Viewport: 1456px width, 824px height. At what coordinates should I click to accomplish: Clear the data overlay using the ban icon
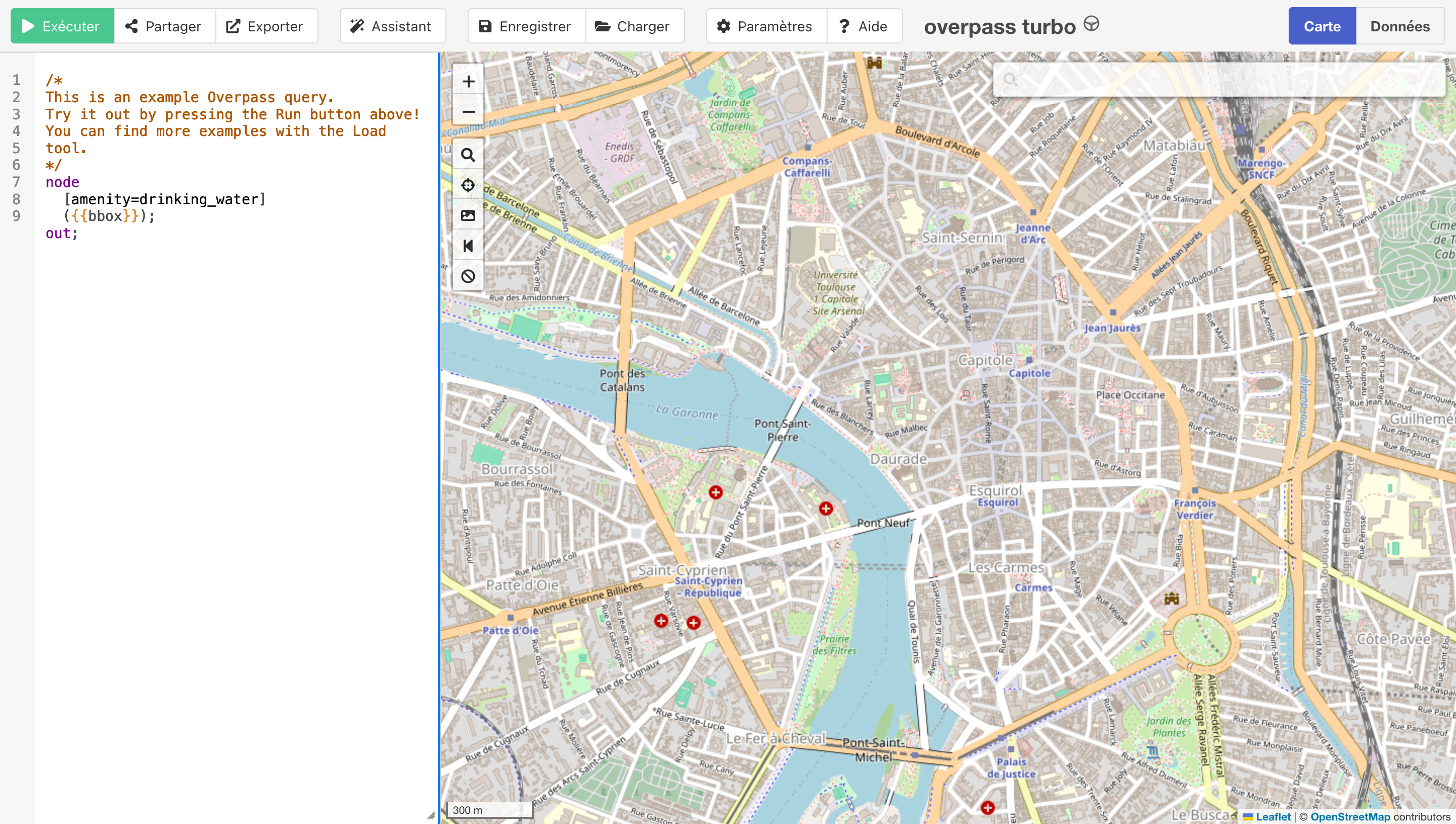[468, 276]
